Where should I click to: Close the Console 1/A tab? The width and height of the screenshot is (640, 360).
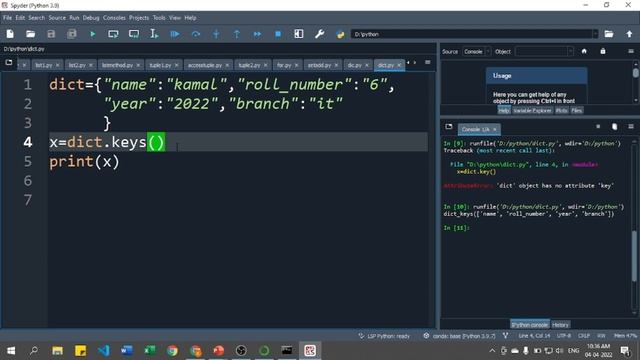495,129
